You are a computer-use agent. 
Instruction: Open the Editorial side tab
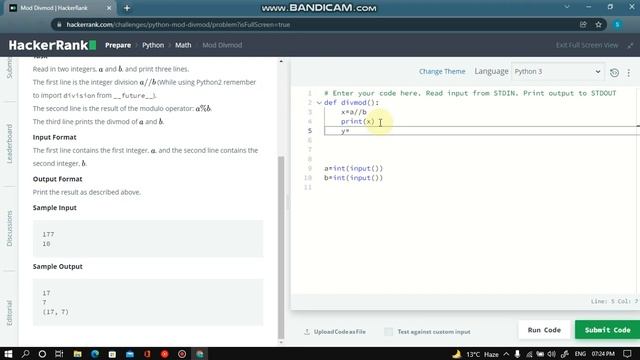[9, 313]
